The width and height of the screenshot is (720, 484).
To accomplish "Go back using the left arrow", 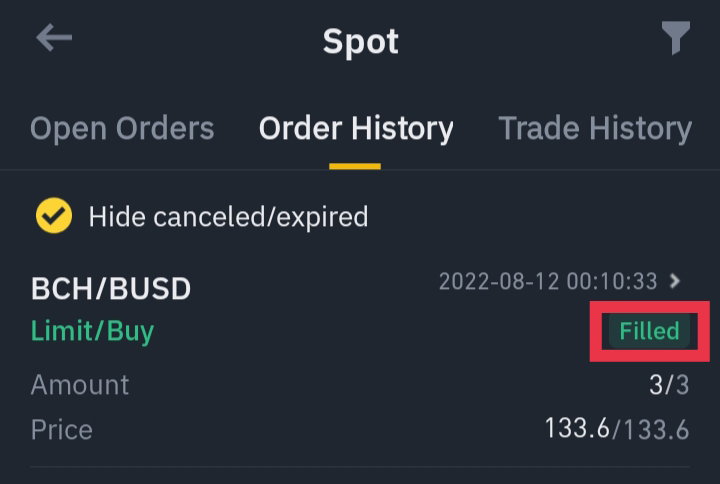I will tap(54, 38).
